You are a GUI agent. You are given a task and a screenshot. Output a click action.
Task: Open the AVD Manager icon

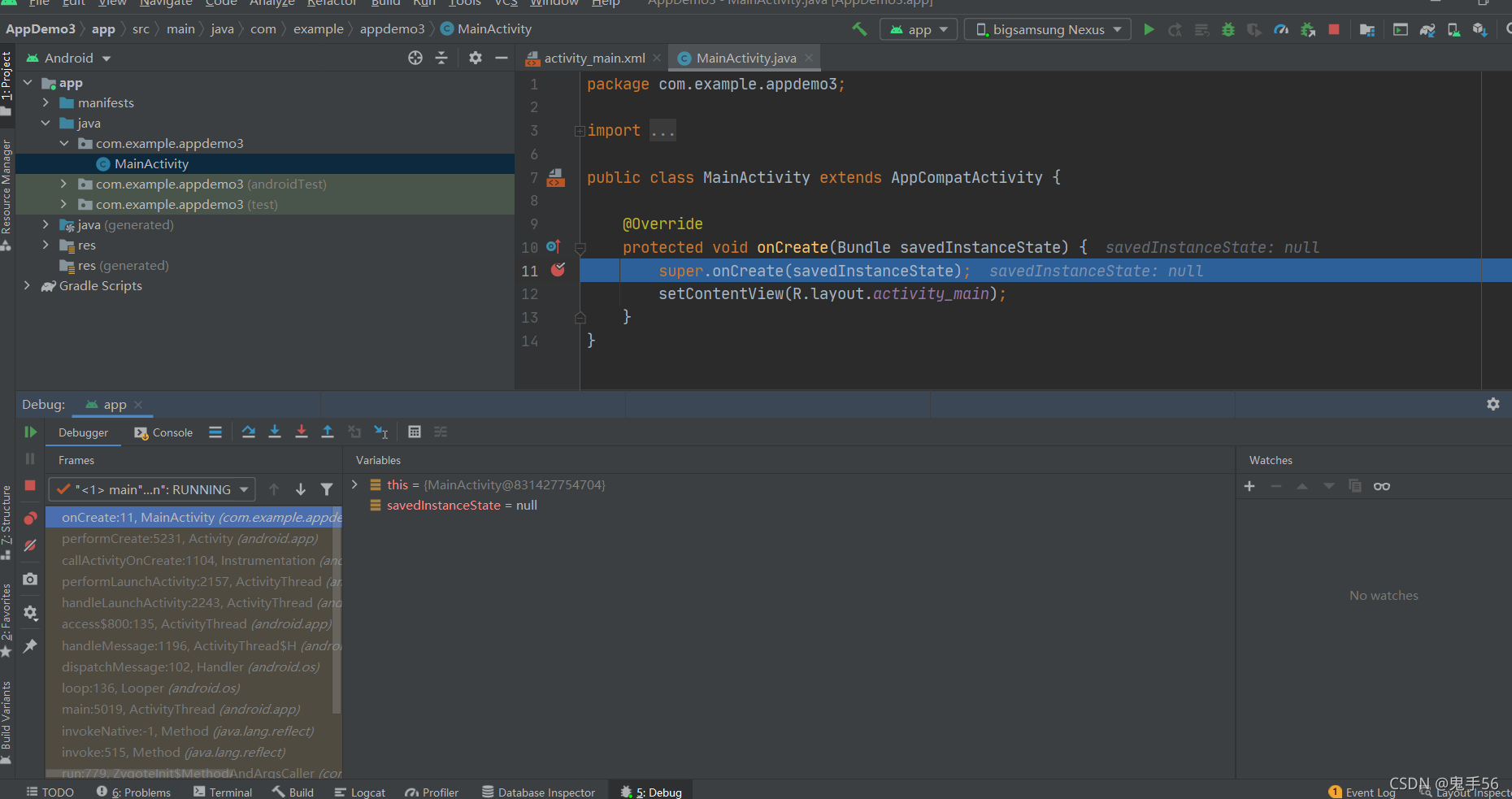click(1453, 29)
